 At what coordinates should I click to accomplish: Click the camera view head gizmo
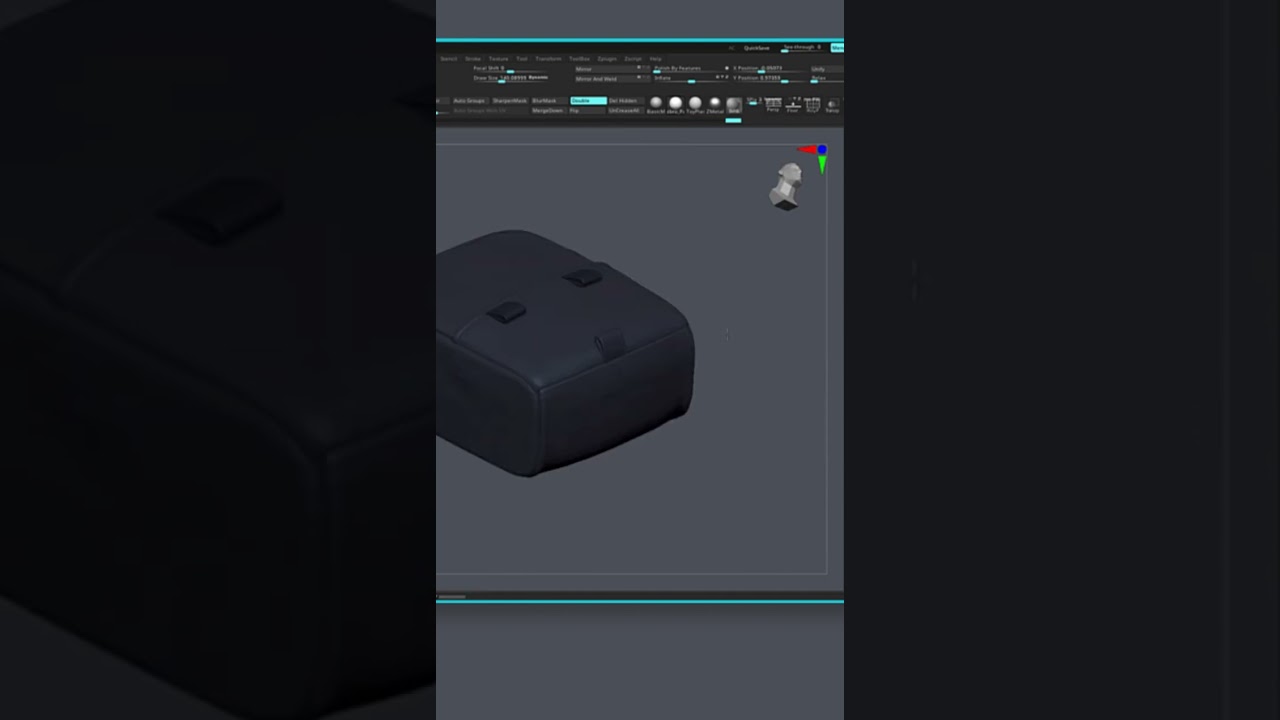point(787,187)
